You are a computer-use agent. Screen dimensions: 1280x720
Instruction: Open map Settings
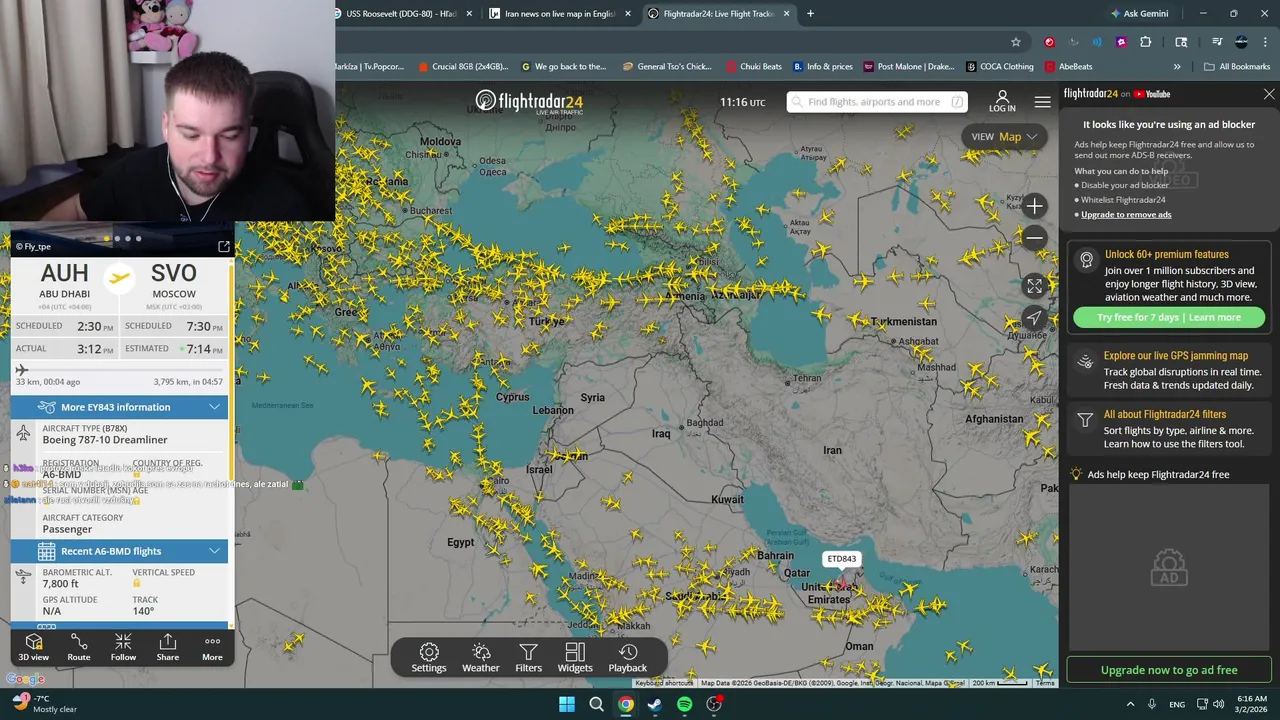pos(429,658)
